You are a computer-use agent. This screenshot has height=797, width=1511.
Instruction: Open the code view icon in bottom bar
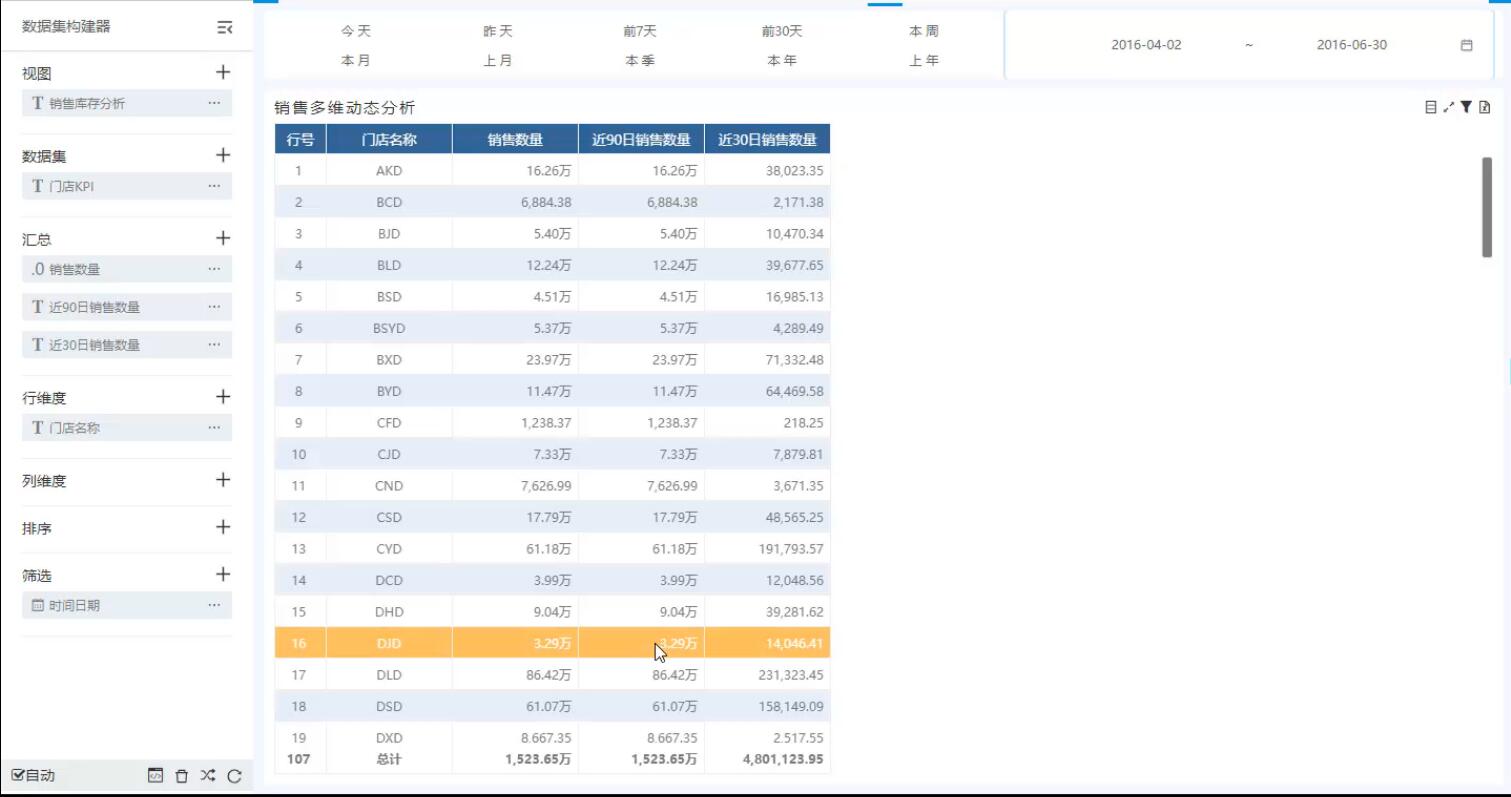click(155, 776)
